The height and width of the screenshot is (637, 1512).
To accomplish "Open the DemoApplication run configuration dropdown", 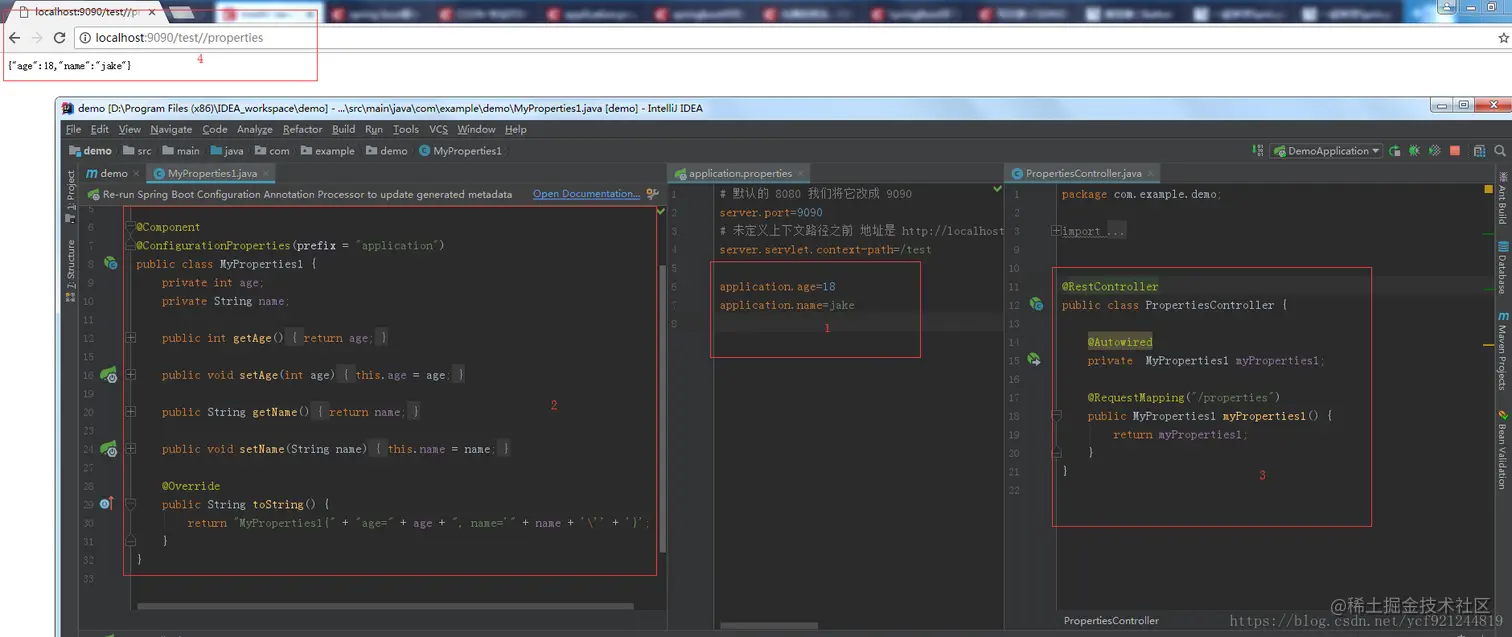I will pos(1326,151).
